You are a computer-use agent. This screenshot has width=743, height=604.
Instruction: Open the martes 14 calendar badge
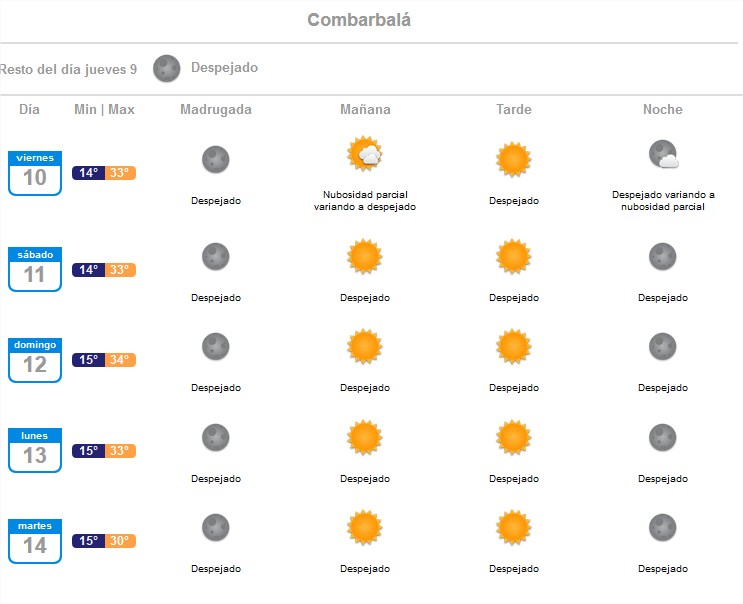[x=35, y=541]
